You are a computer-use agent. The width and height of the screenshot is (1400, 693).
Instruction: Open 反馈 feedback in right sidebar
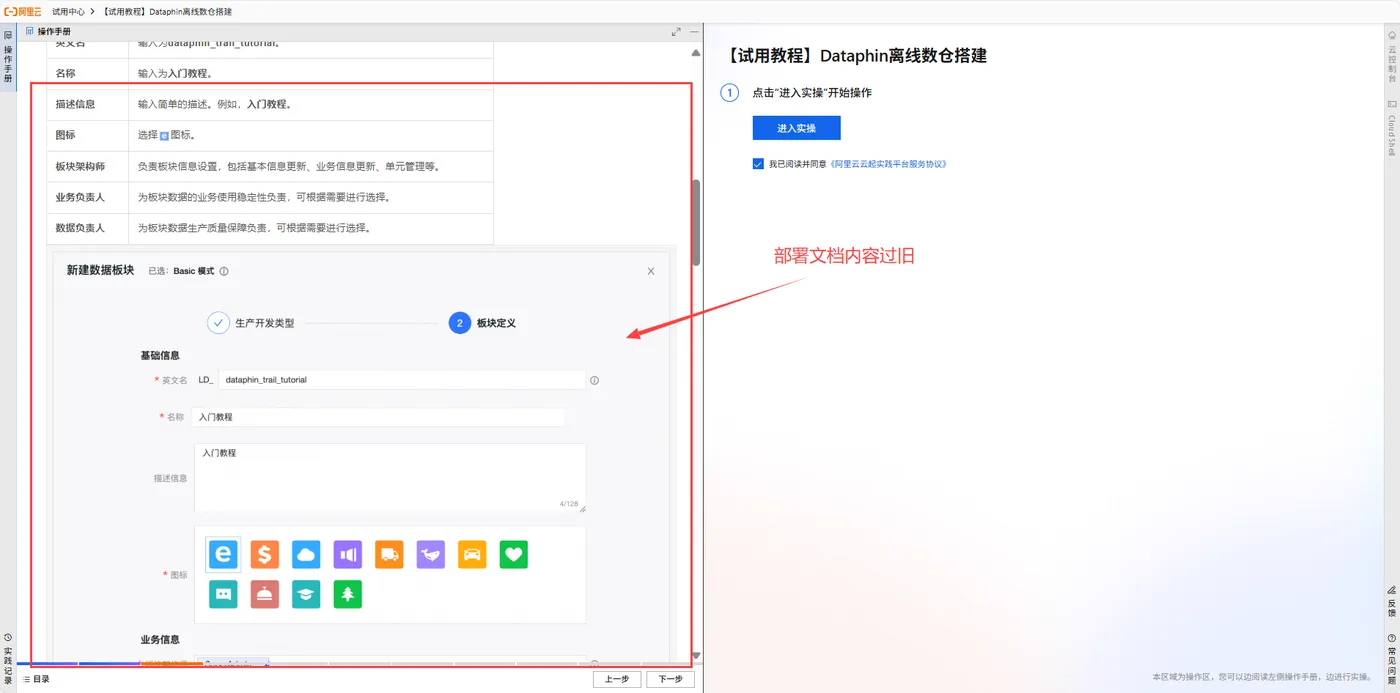pos(1391,602)
